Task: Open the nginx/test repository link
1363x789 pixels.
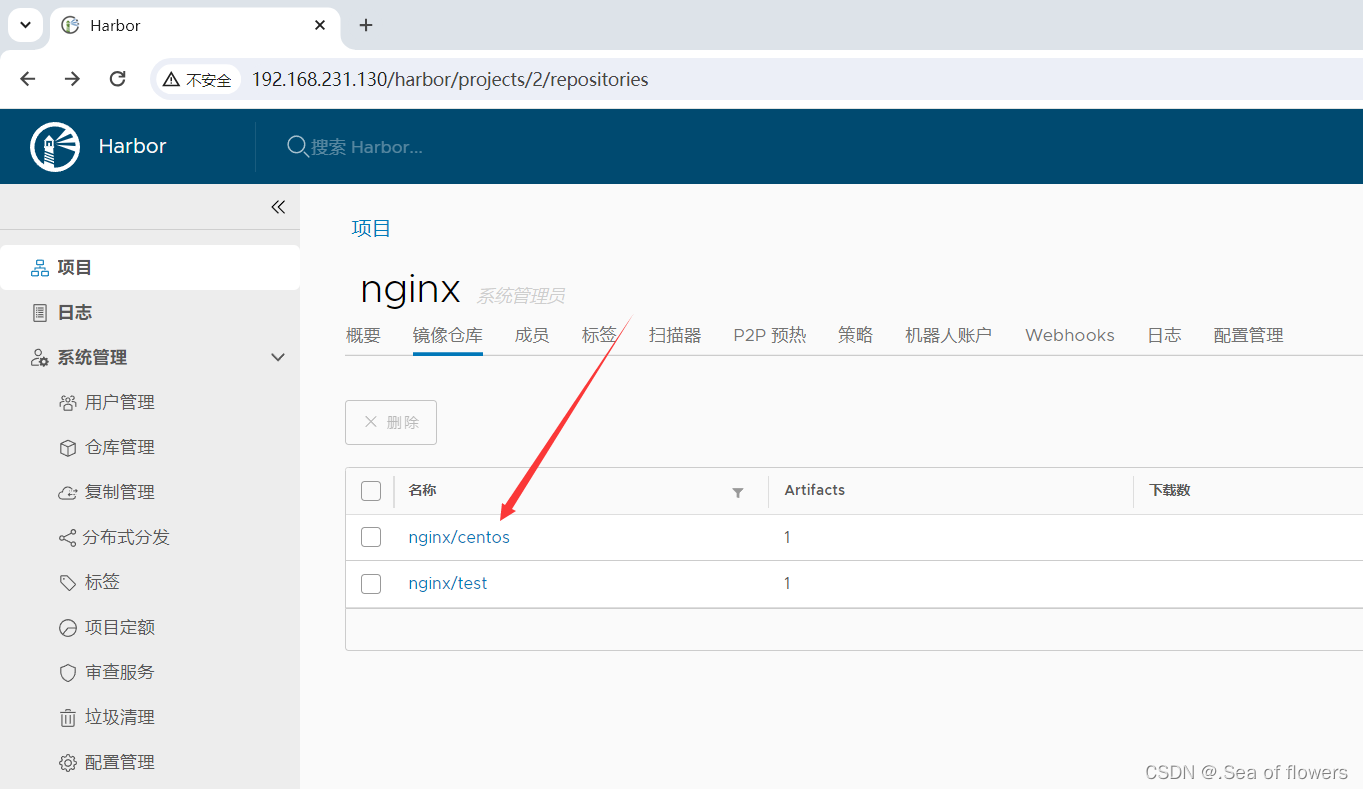Action: 448,583
